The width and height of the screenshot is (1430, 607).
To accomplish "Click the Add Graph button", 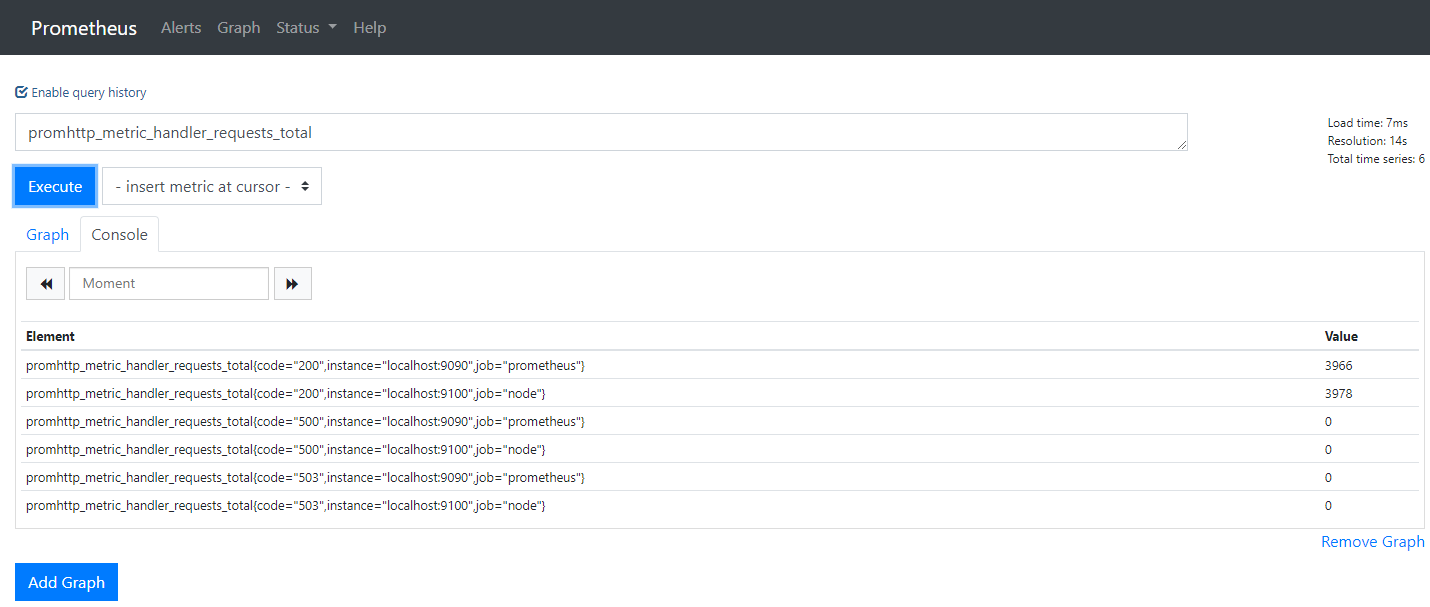I will (x=67, y=583).
